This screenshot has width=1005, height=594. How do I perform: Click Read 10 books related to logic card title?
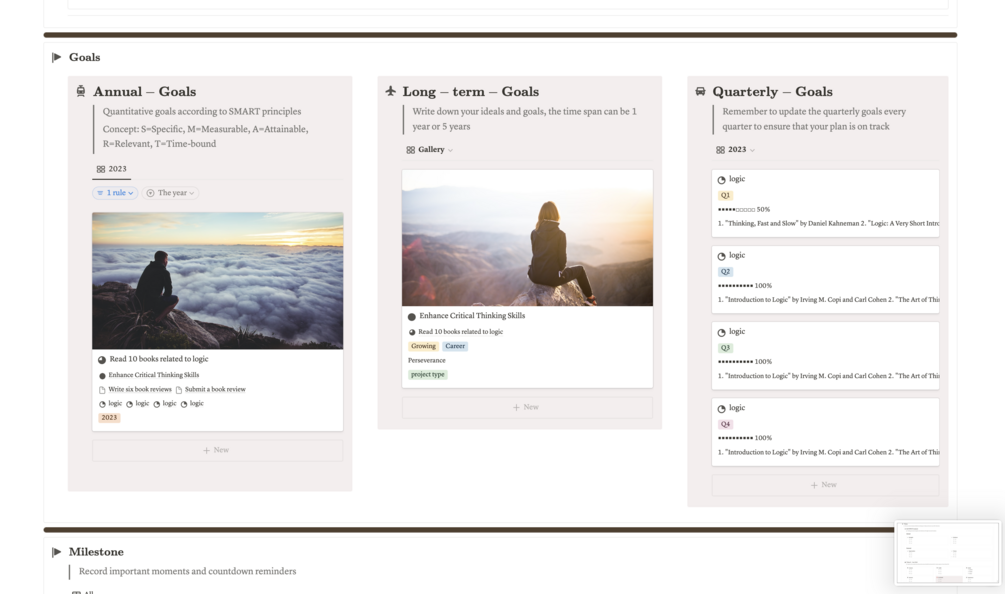click(158, 359)
